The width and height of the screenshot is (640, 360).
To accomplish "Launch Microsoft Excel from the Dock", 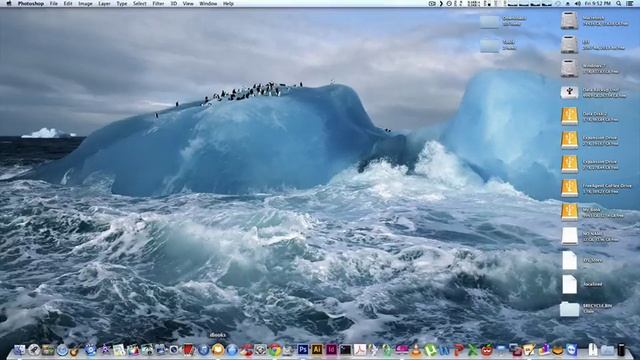I will [x=472, y=350].
